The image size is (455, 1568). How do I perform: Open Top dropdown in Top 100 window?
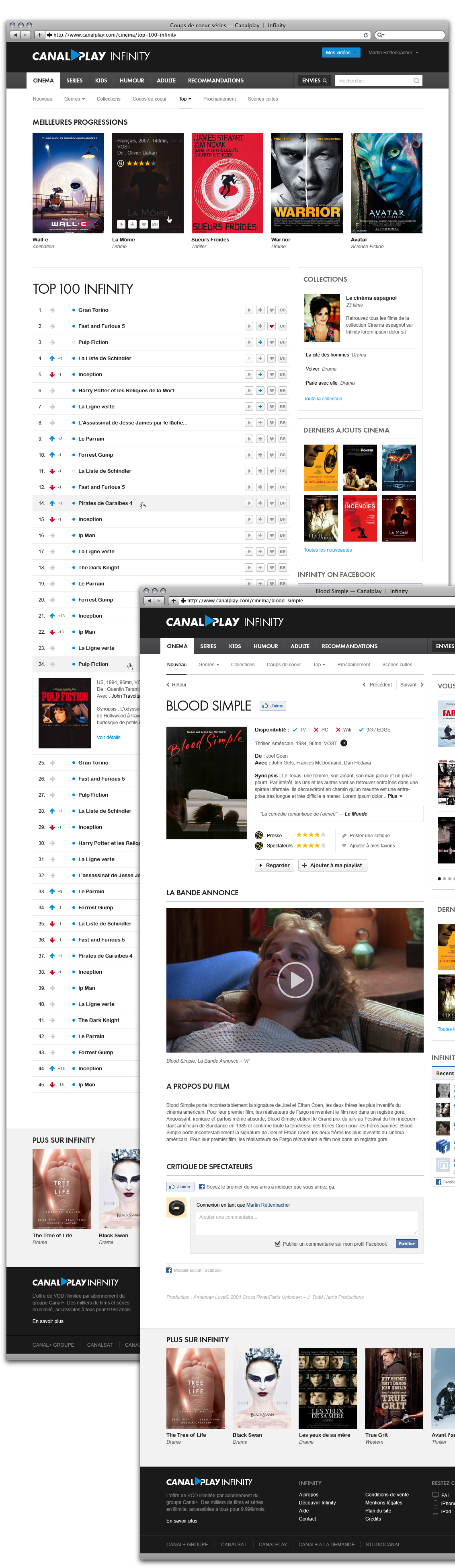click(185, 99)
